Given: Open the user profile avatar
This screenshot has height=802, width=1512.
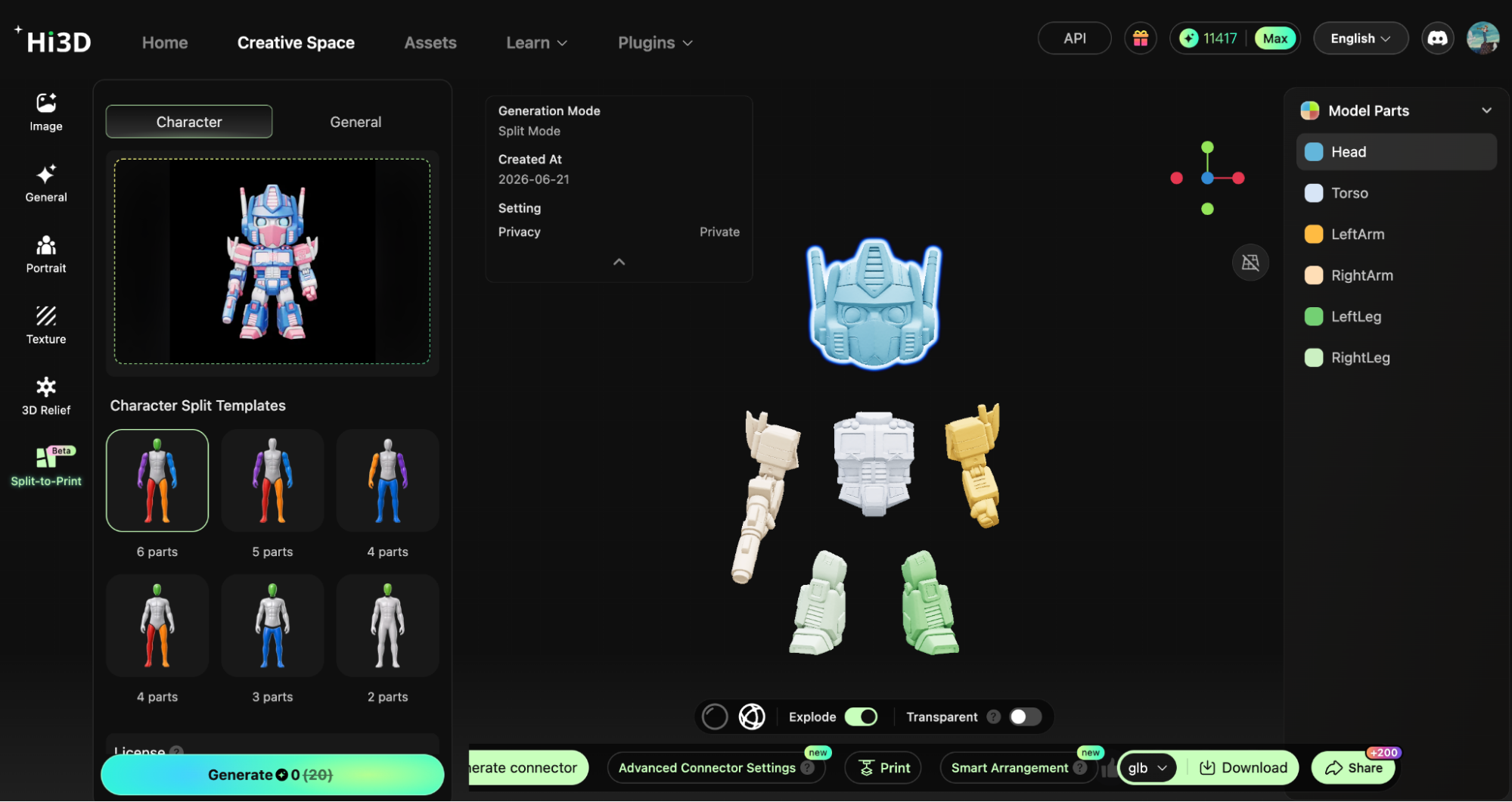Looking at the screenshot, I should 1483,38.
